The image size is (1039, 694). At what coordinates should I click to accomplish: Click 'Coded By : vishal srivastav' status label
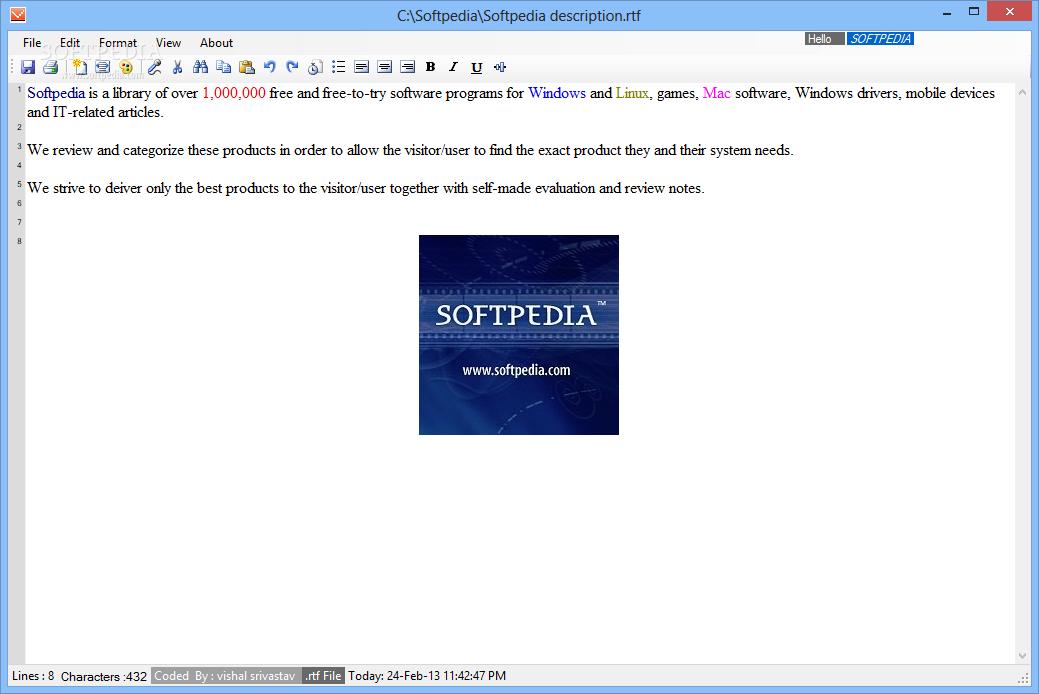coord(226,676)
